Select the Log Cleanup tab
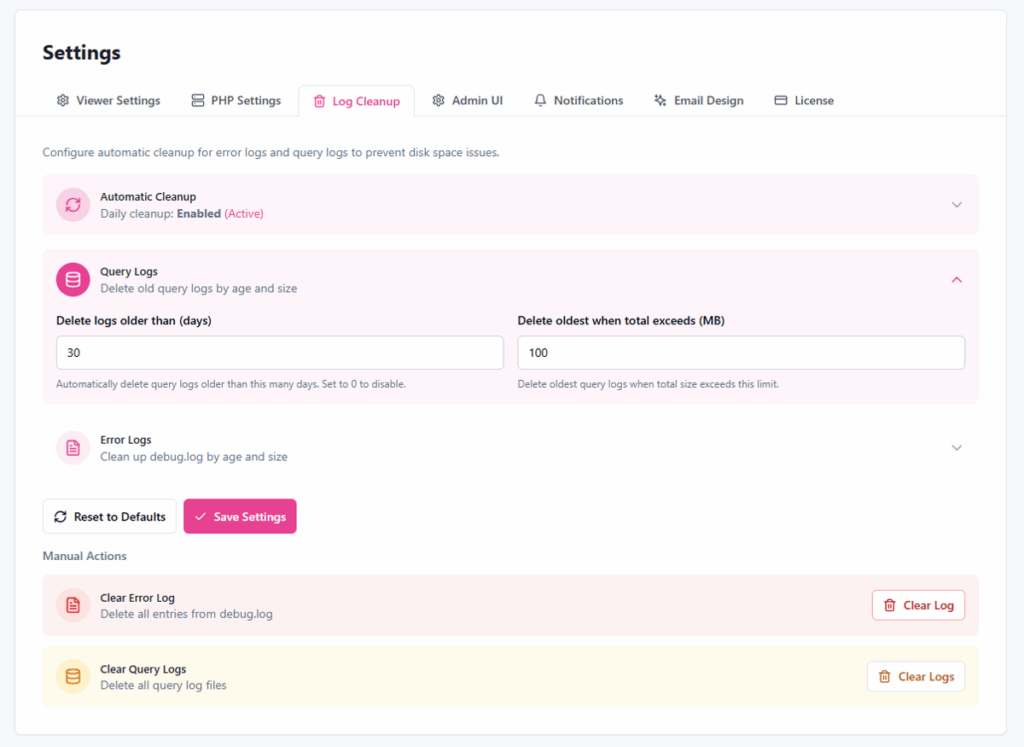1024x747 pixels. tap(356, 102)
